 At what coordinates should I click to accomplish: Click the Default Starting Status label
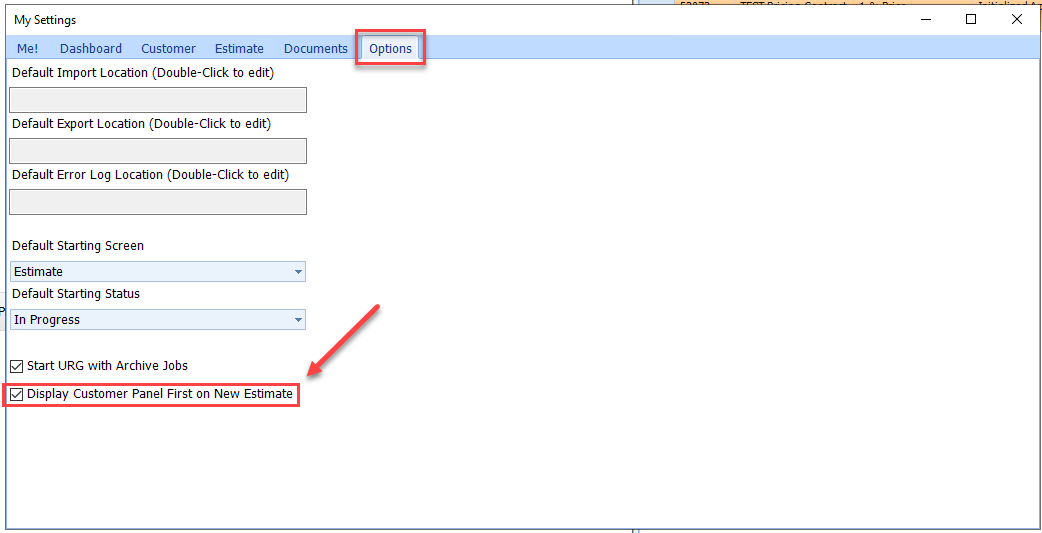point(76,294)
